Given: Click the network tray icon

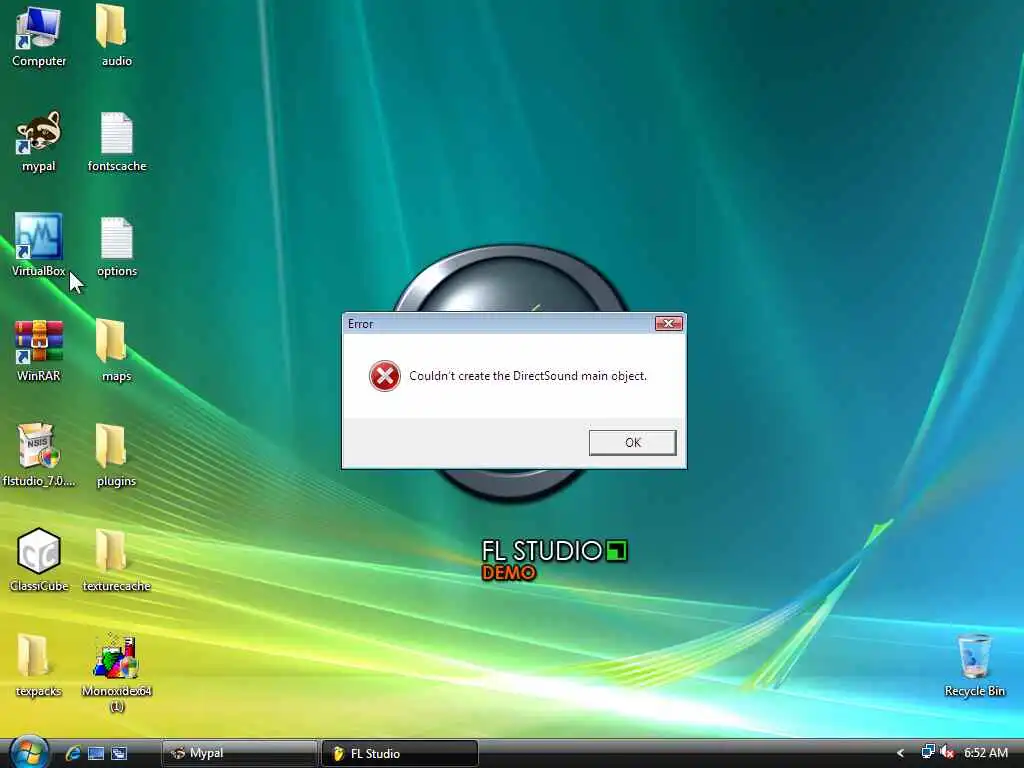Looking at the screenshot, I should click(927, 752).
